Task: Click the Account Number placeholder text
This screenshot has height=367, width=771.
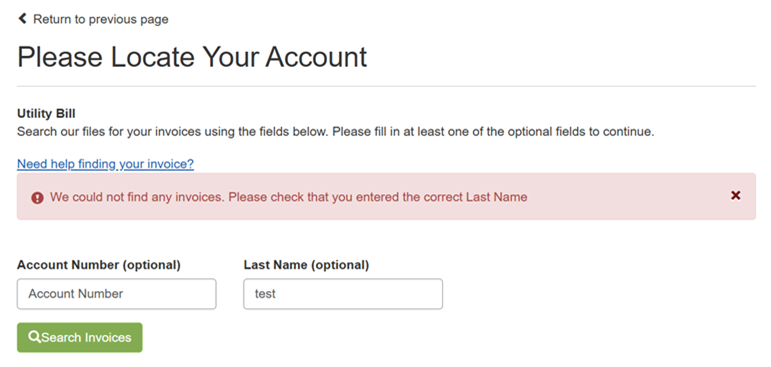Action: click(x=76, y=294)
